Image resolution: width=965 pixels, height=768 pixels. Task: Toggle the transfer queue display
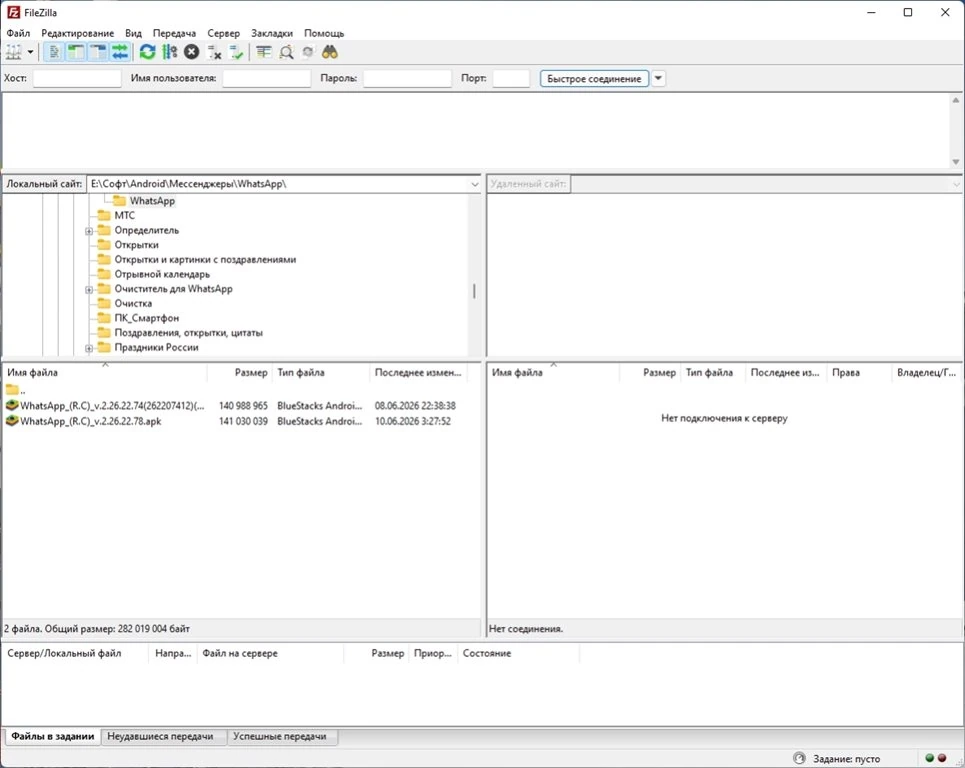tap(120, 52)
